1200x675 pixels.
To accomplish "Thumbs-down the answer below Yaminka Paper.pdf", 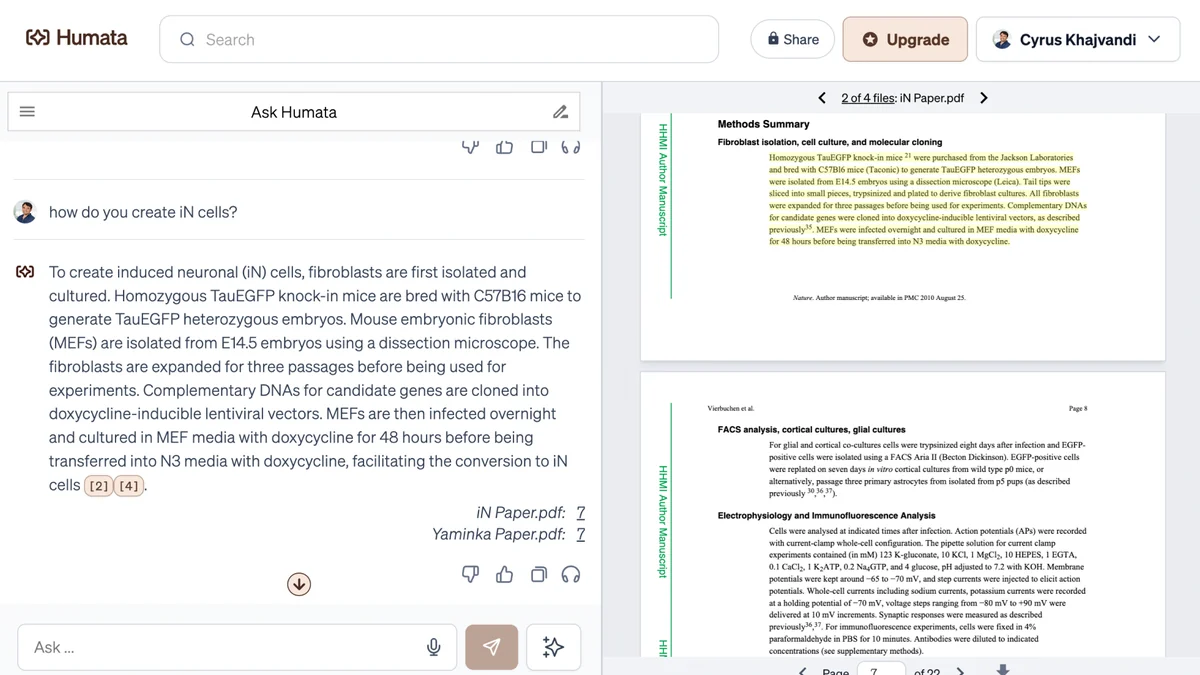I will pyautogui.click(x=470, y=574).
